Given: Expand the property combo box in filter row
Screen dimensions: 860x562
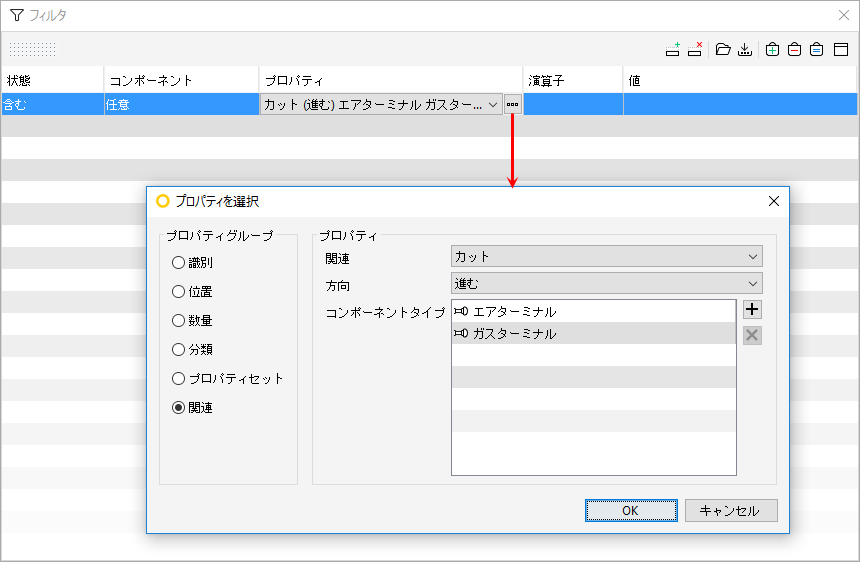Looking at the screenshot, I should (x=493, y=104).
